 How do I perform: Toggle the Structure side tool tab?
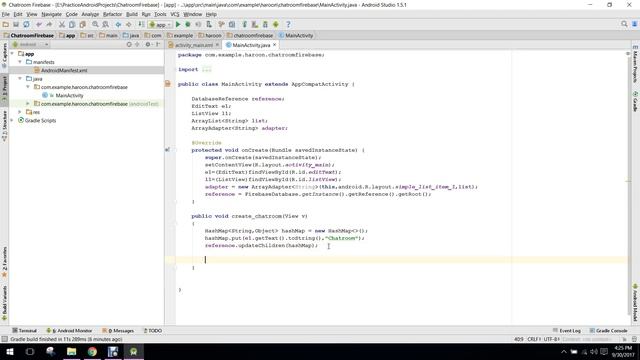[x=4, y=126]
